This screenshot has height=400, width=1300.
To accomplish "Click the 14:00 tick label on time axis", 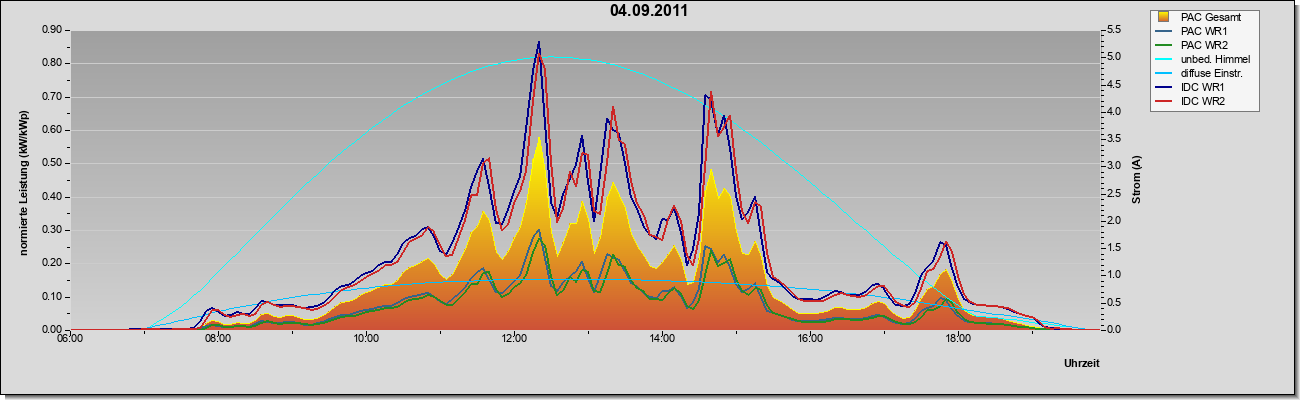I will click(662, 338).
